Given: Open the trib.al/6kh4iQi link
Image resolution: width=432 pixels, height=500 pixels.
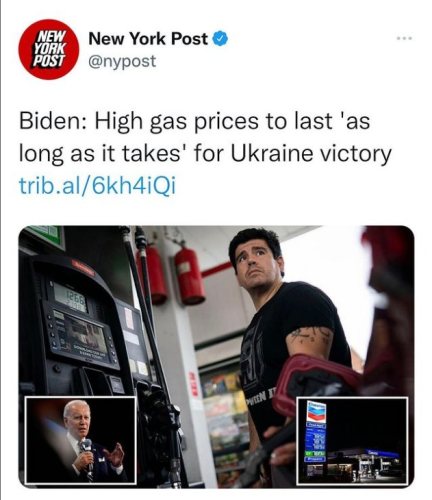Looking at the screenshot, I should (97, 185).
